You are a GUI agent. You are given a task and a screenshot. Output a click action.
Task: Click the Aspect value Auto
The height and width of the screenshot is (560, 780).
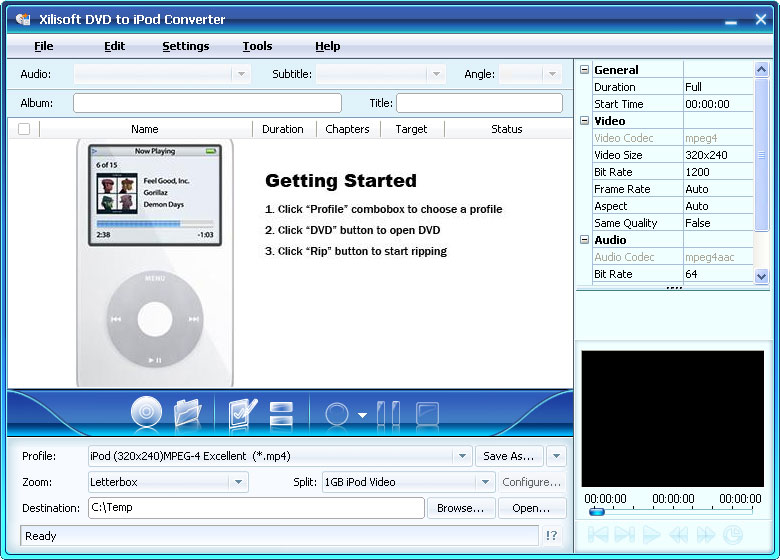click(x=718, y=206)
